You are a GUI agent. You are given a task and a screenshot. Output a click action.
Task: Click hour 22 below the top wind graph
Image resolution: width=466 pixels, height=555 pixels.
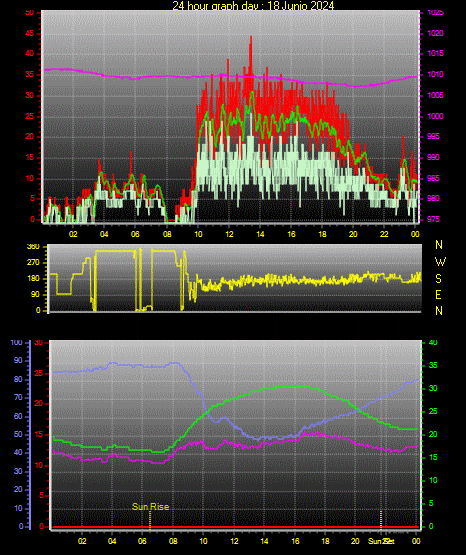pos(384,234)
